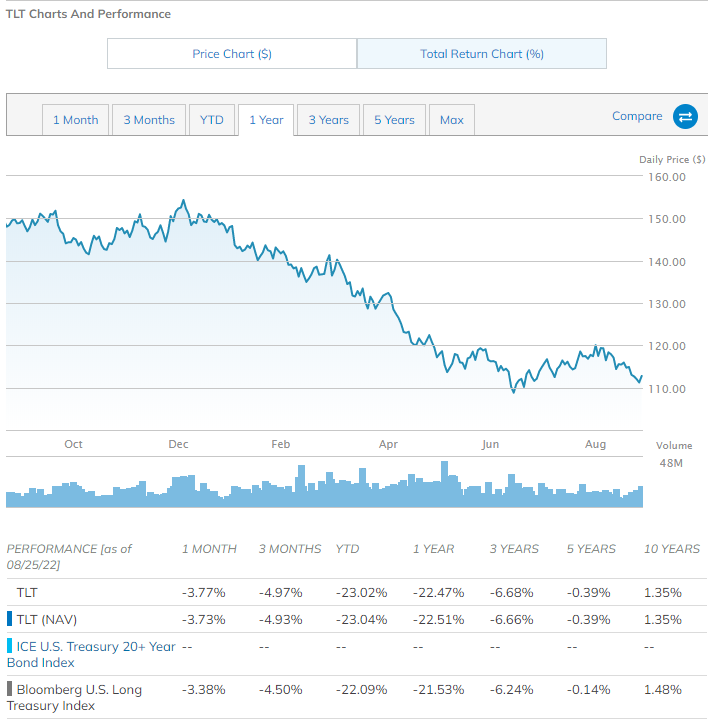Click the ICE index light blue color marker

(x=10, y=647)
